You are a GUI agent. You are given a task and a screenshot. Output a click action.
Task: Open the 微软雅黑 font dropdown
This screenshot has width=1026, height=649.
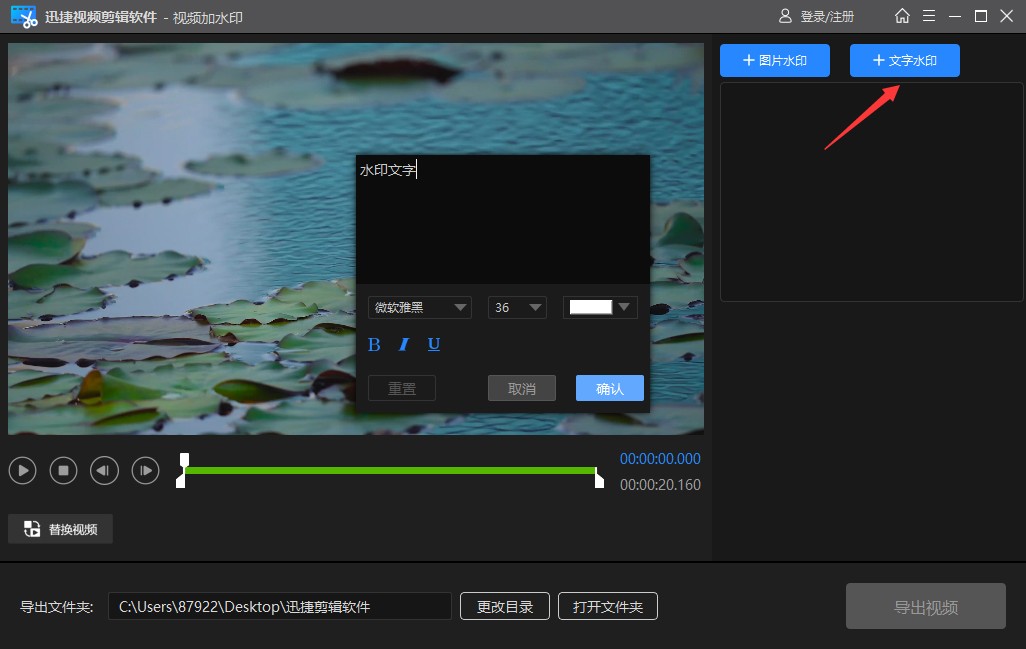tap(420, 307)
